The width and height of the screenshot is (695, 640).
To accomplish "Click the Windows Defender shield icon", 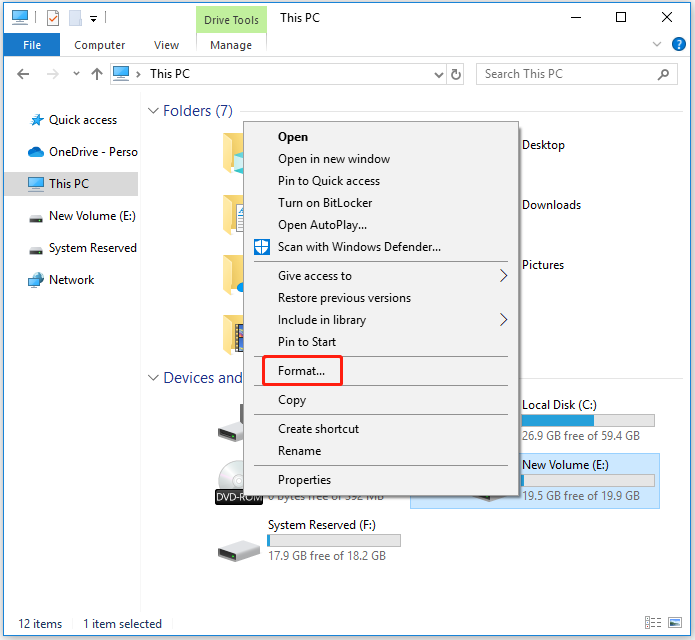I will [x=262, y=247].
